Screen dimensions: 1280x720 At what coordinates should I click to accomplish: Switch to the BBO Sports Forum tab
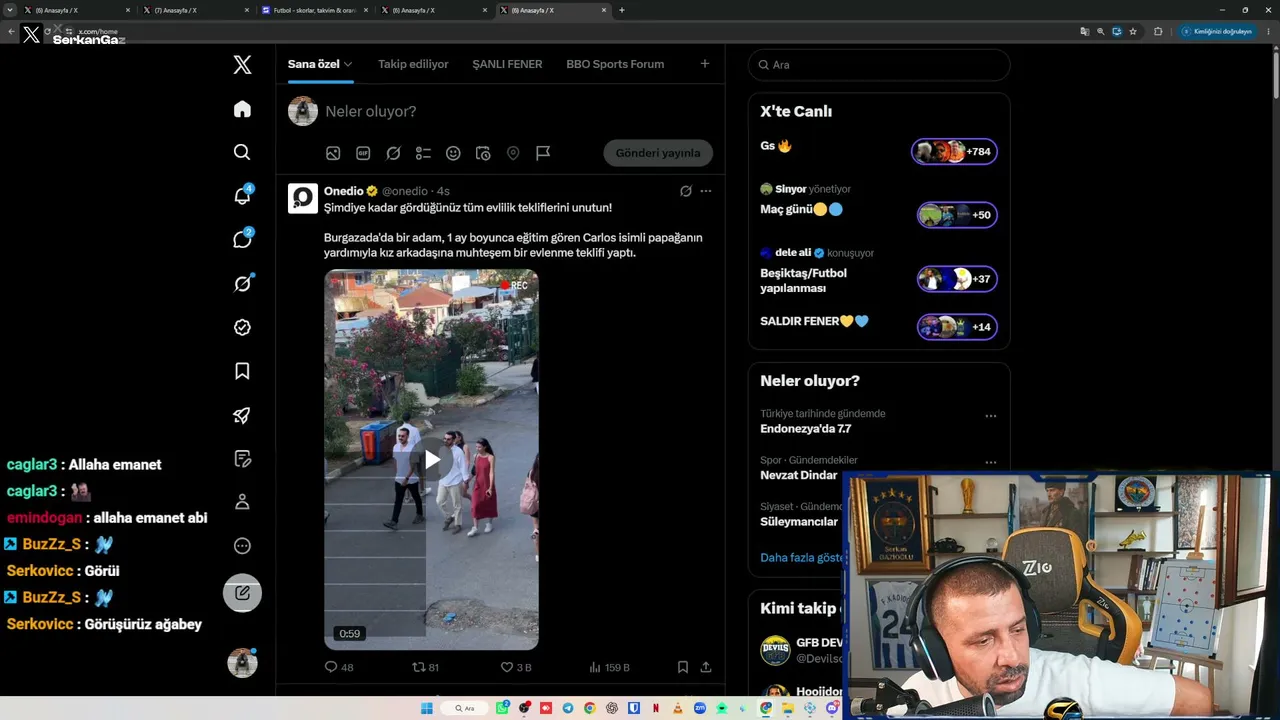pyautogui.click(x=615, y=64)
